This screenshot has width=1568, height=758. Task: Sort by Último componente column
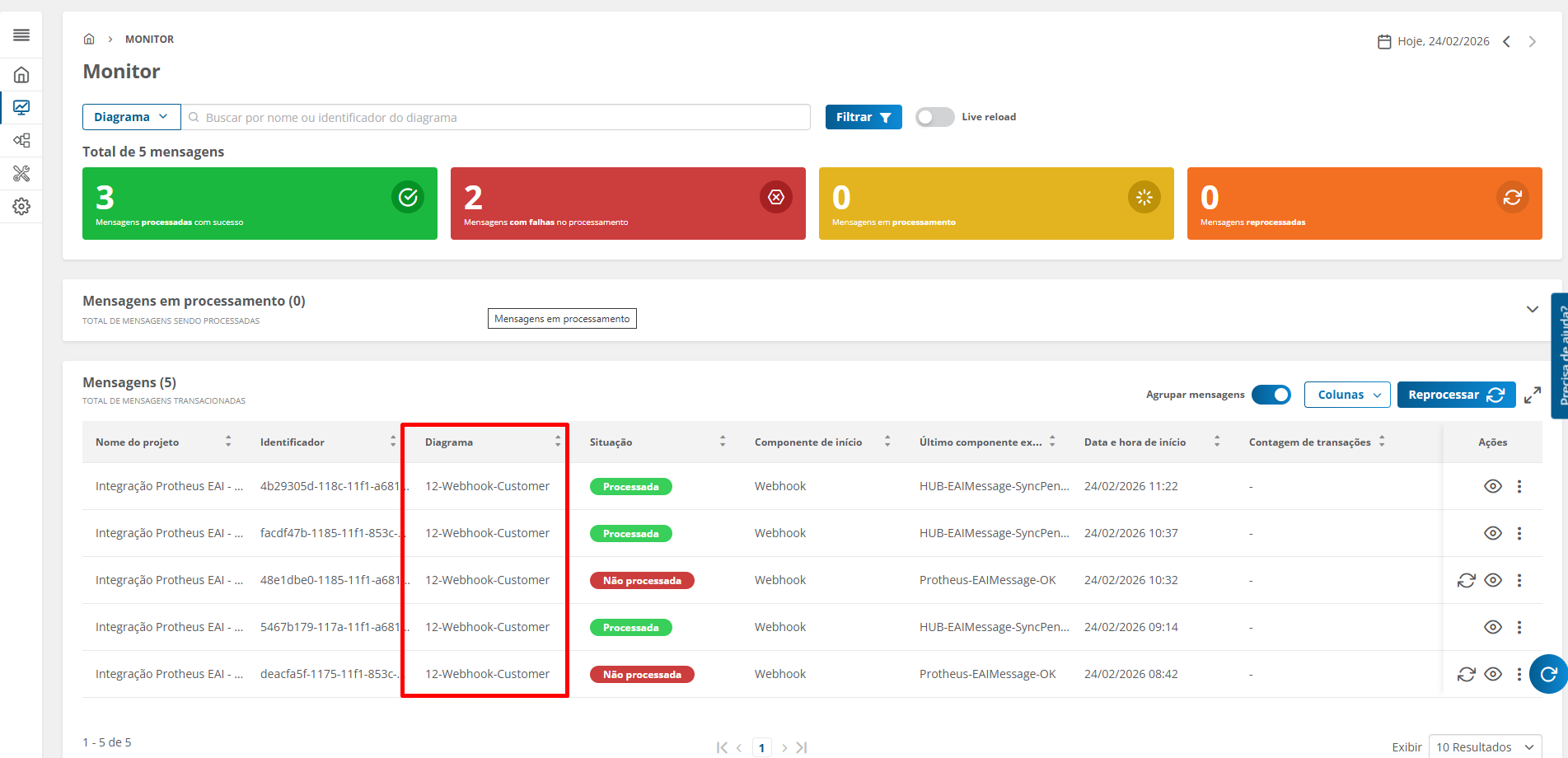[1052, 442]
